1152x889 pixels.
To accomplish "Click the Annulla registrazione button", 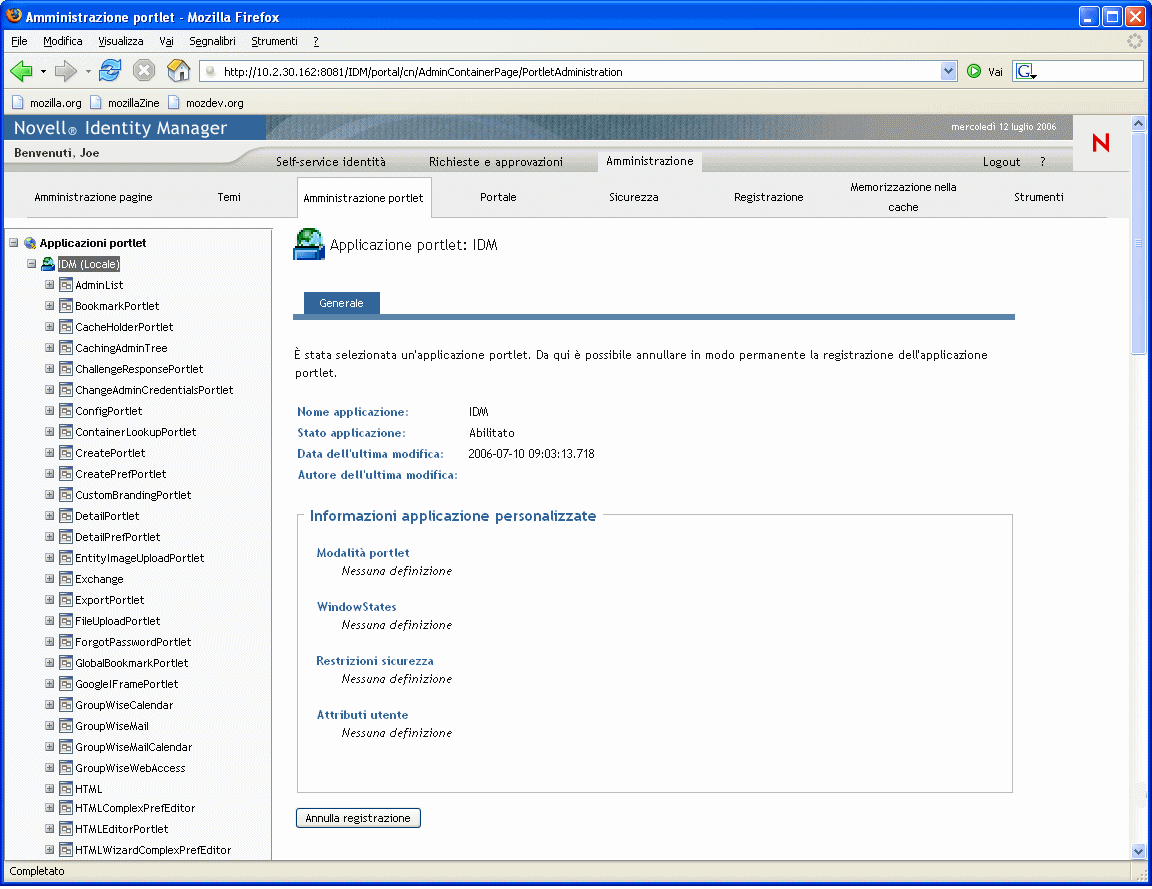I will pyautogui.click(x=358, y=818).
